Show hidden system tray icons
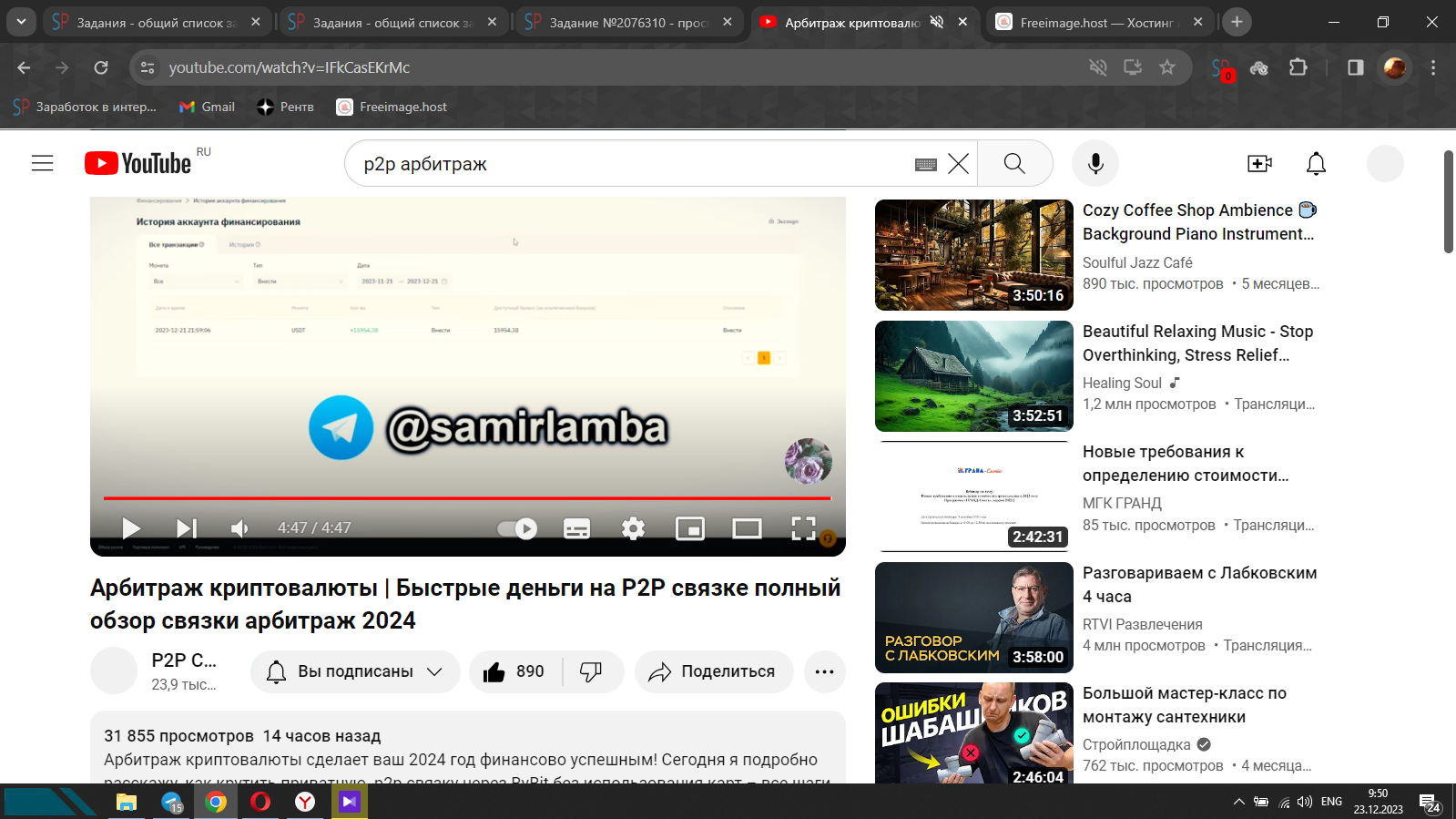 click(x=1238, y=802)
